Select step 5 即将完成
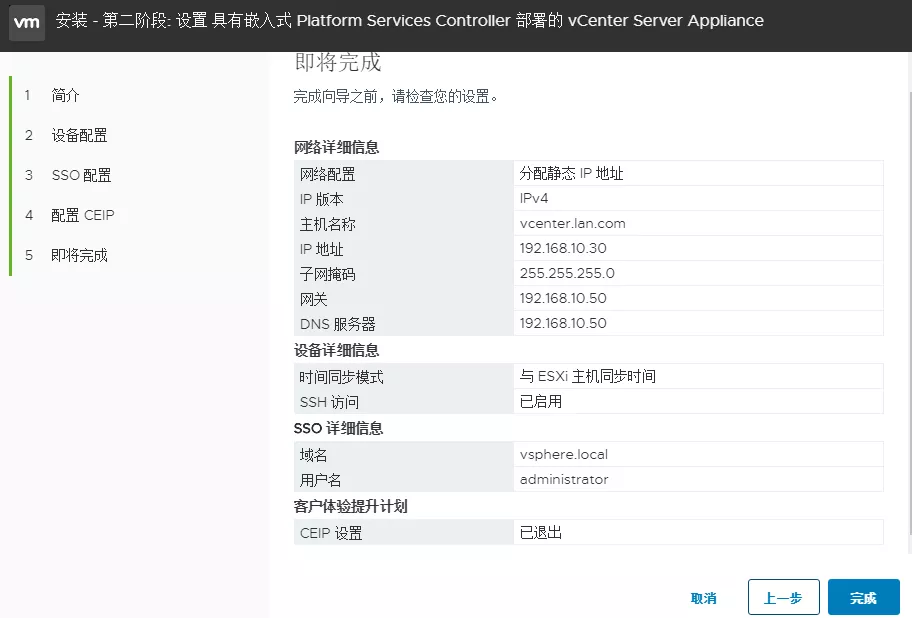 (79, 255)
